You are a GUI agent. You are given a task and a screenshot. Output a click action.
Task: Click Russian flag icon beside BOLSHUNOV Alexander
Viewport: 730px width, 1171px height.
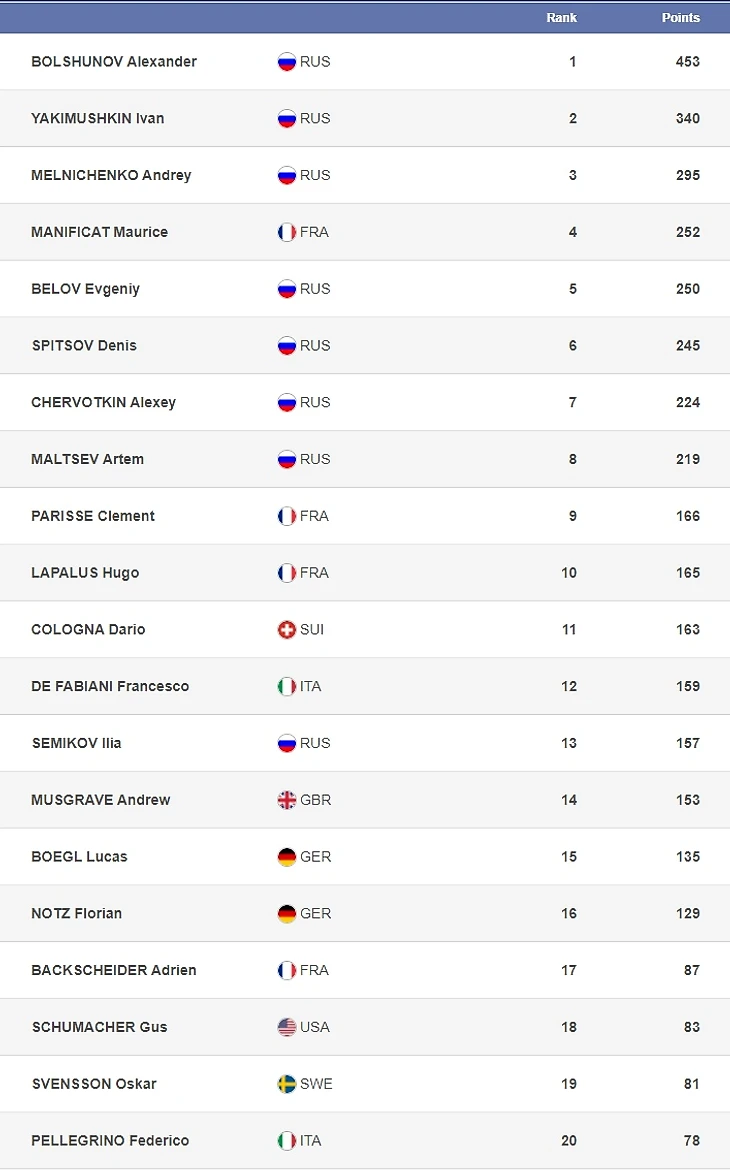click(287, 62)
